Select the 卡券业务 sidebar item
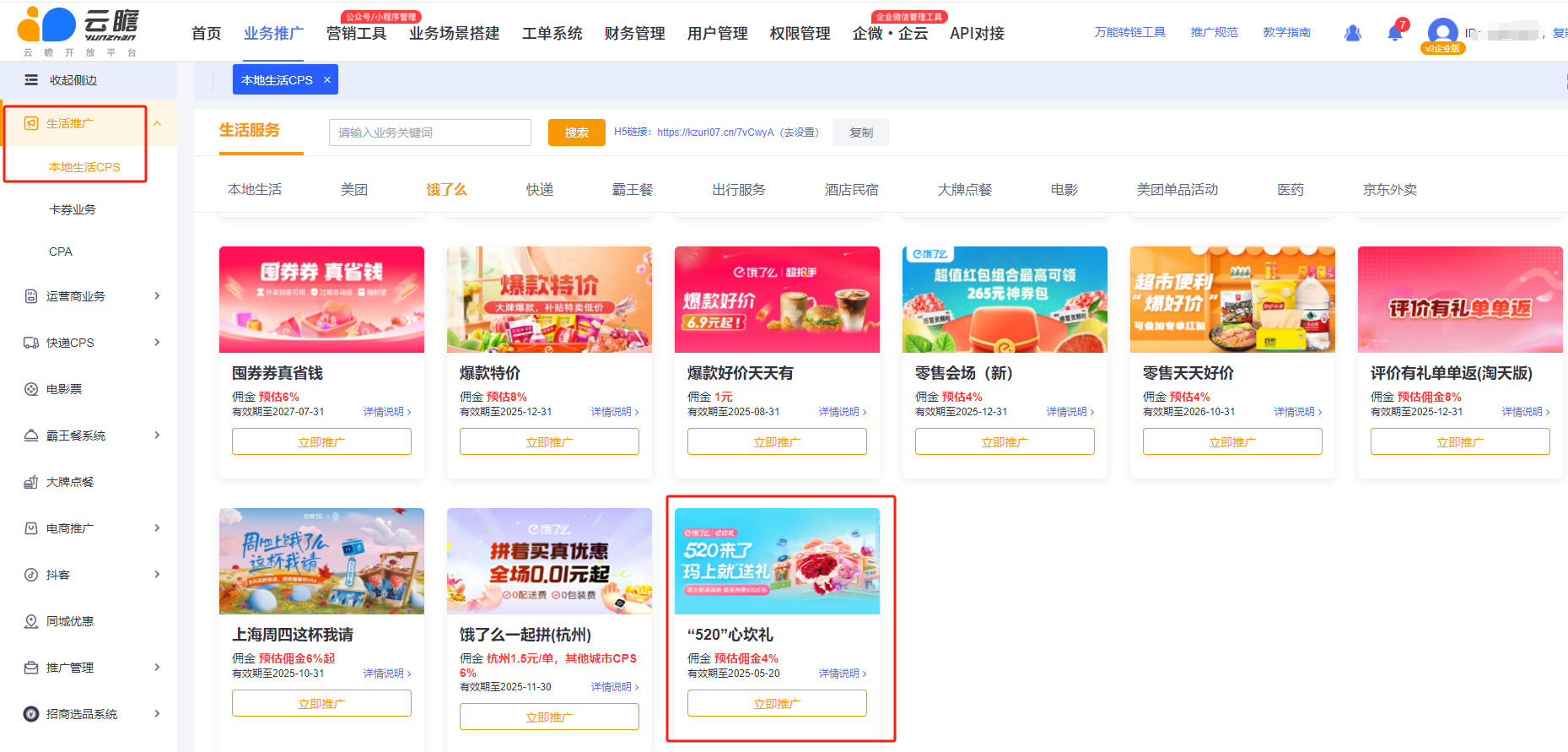 [73, 209]
